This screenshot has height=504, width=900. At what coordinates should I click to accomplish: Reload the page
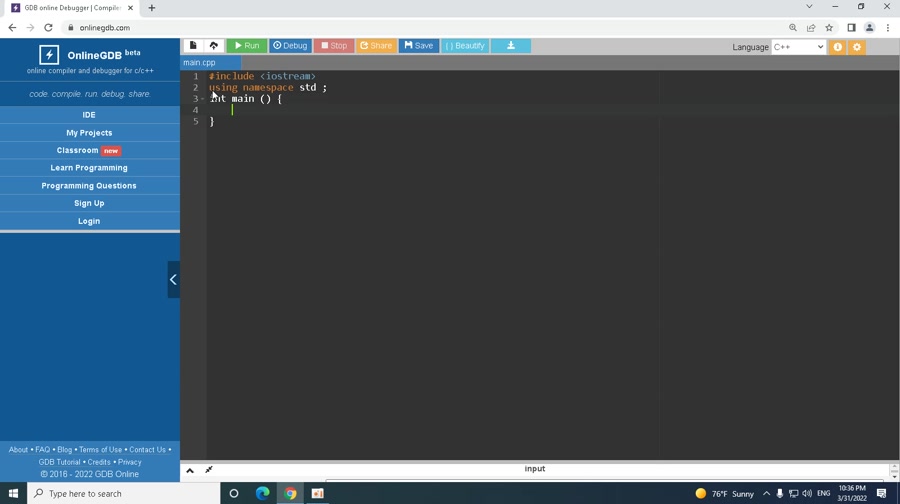point(48,28)
